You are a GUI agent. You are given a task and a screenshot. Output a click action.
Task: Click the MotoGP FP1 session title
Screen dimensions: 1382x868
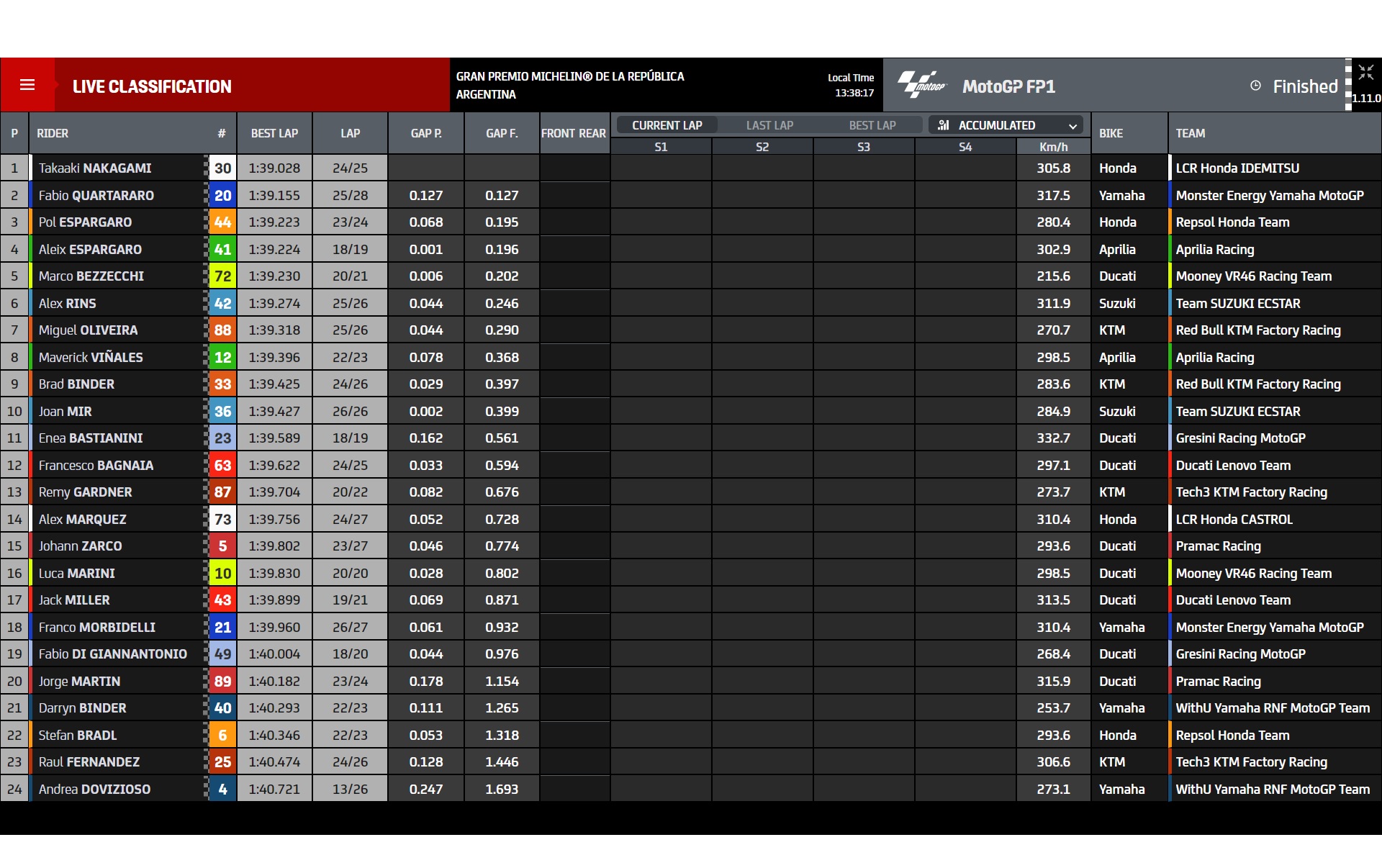tap(1008, 86)
